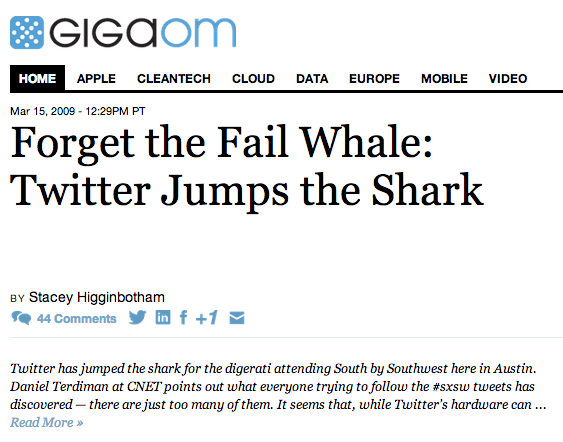Go to the CLEANTECH section

click(174, 78)
